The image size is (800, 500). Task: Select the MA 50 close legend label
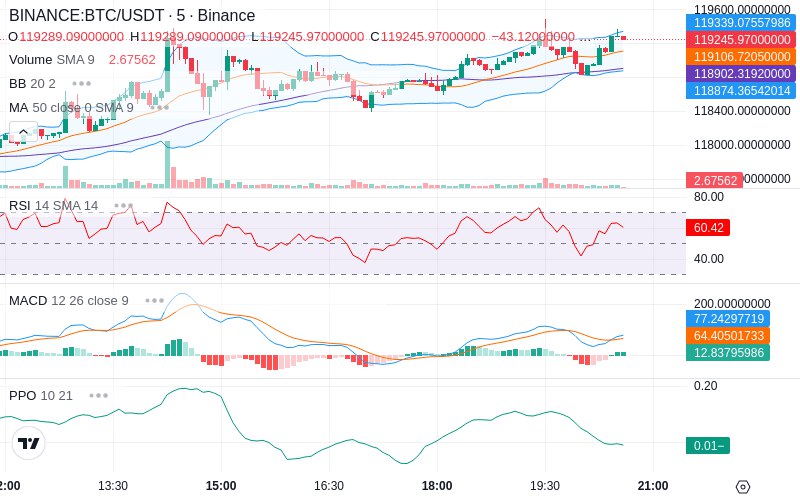pos(71,108)
